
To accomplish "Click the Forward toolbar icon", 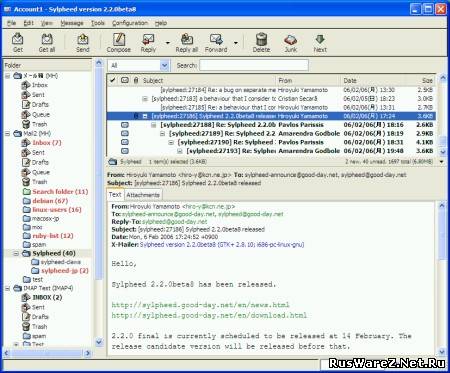I will pyautogui.click(x=216, y=39).
